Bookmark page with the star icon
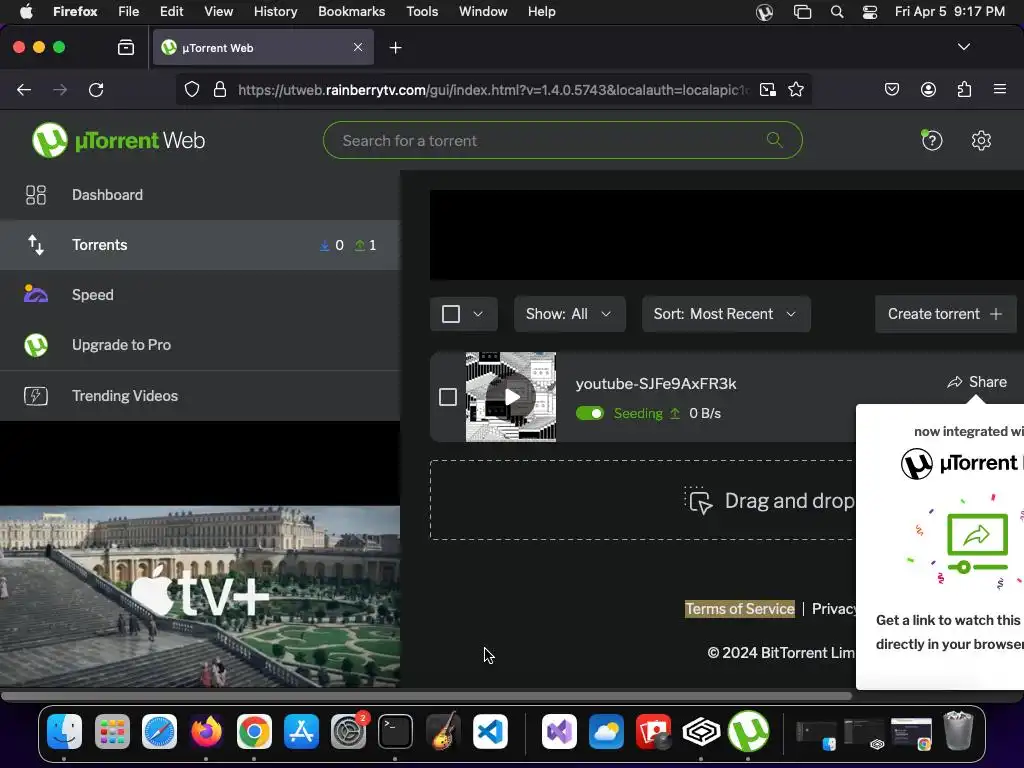 click(795, 89)
